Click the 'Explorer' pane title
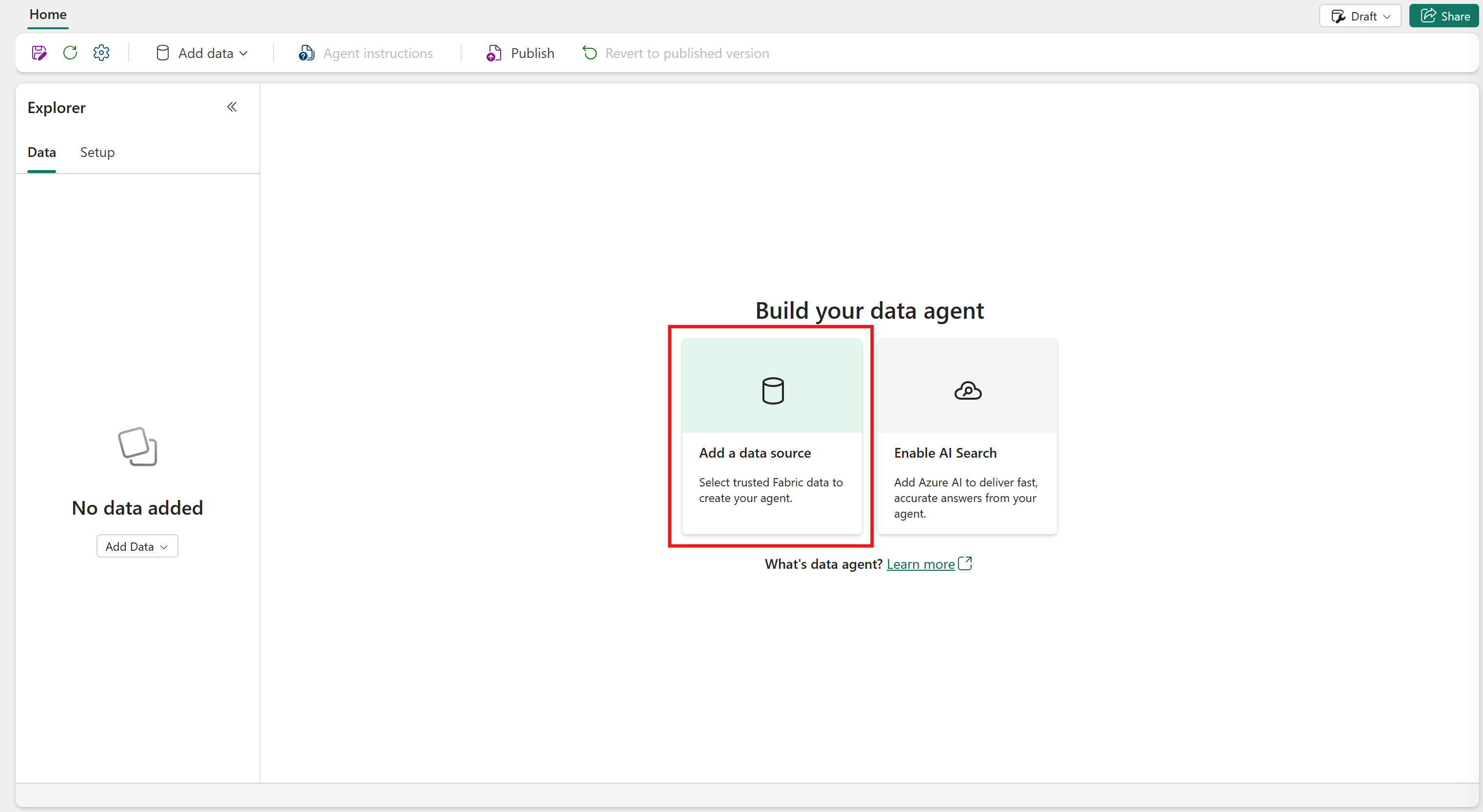1483x812 pixels. pyautogui.click(x=57, y=108)
